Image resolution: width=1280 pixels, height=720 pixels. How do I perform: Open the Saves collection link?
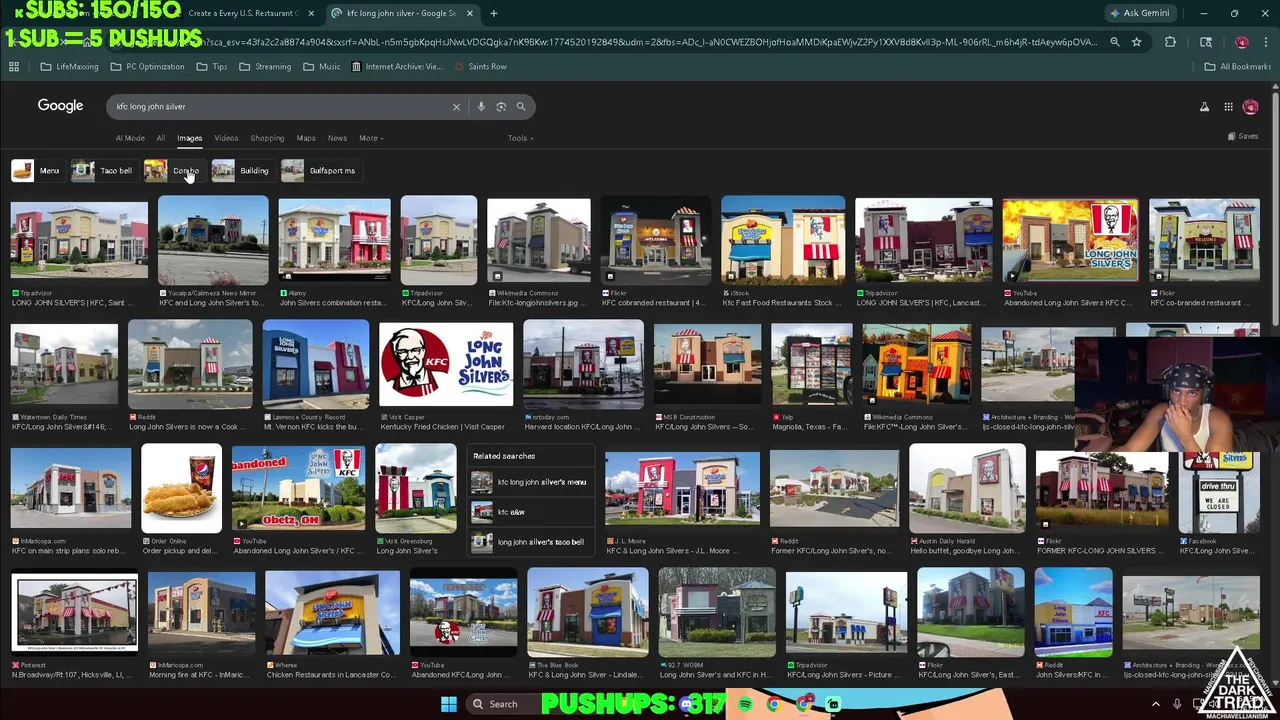(1243, 136)
